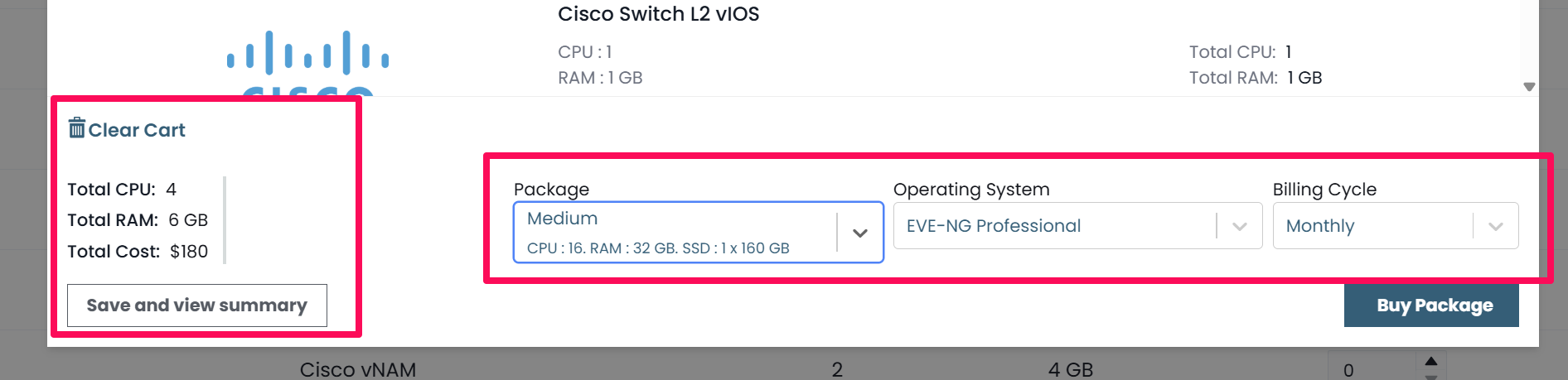The height and width of the screenshot is (380, 1568).
Task: Click the Cisco logo image
Action: (308, 63)
